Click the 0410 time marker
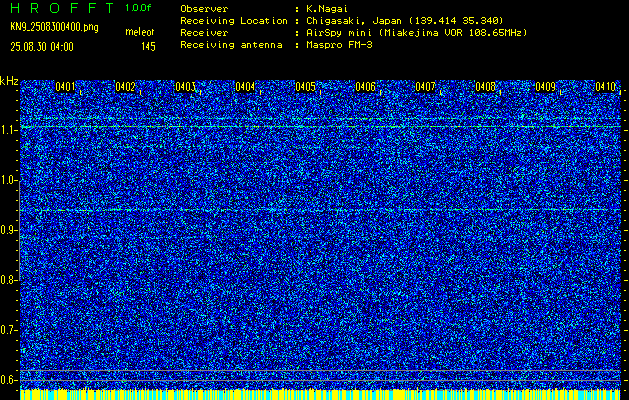 pyautogui.click(x=605, y=87)
